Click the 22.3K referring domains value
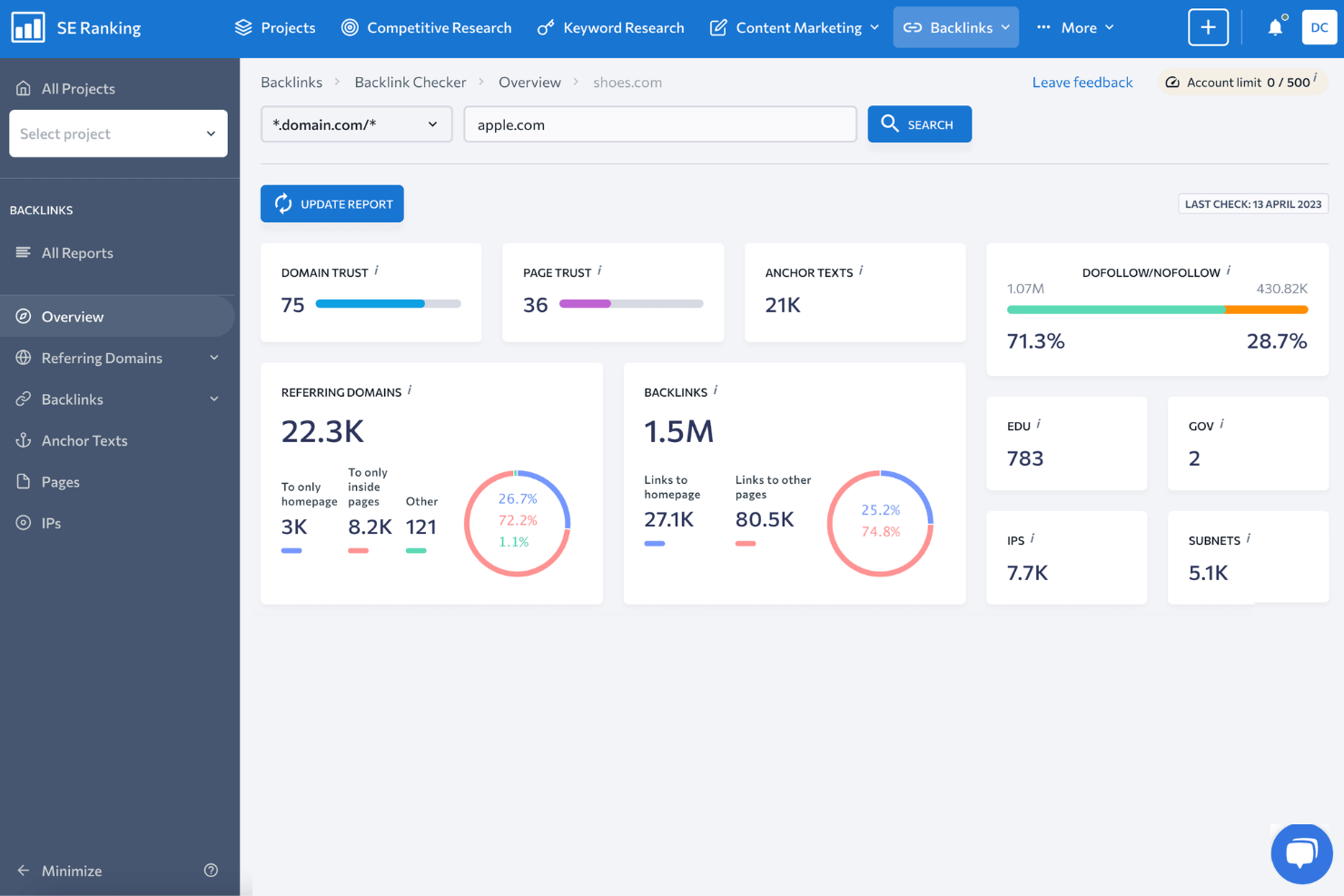1344x896 pixels. tap(322, 431)
